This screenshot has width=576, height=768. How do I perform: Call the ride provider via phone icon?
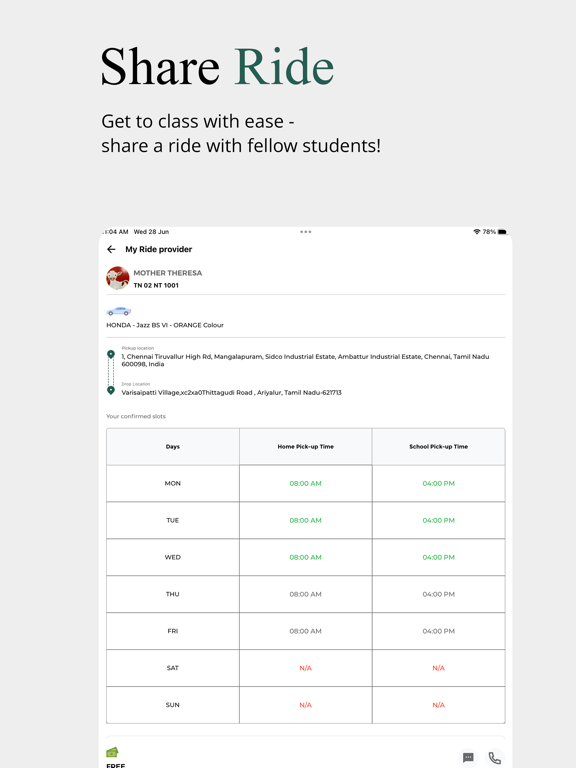pos(495,758)
